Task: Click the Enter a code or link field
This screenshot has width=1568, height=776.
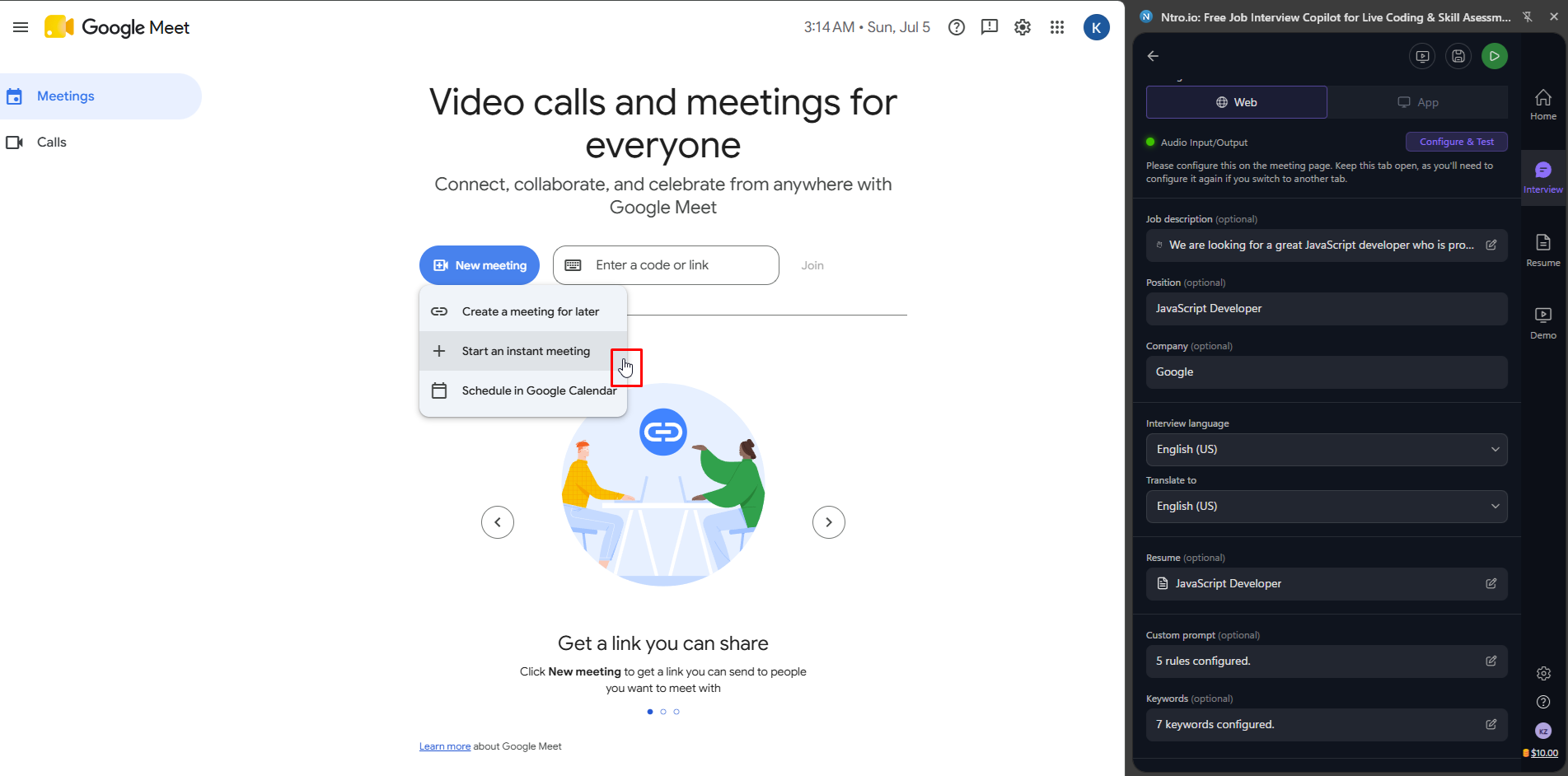Action: [666, 265]
